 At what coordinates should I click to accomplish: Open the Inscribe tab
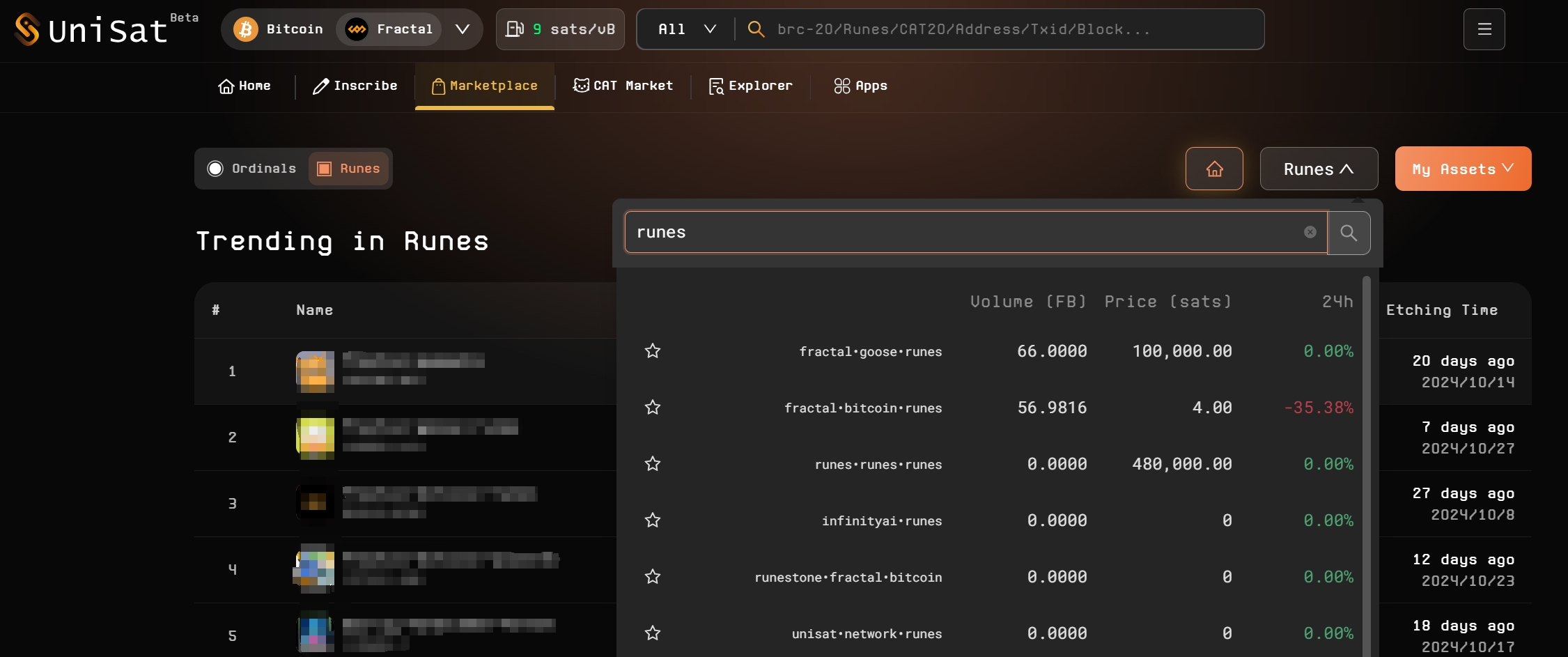click(355, 86)
